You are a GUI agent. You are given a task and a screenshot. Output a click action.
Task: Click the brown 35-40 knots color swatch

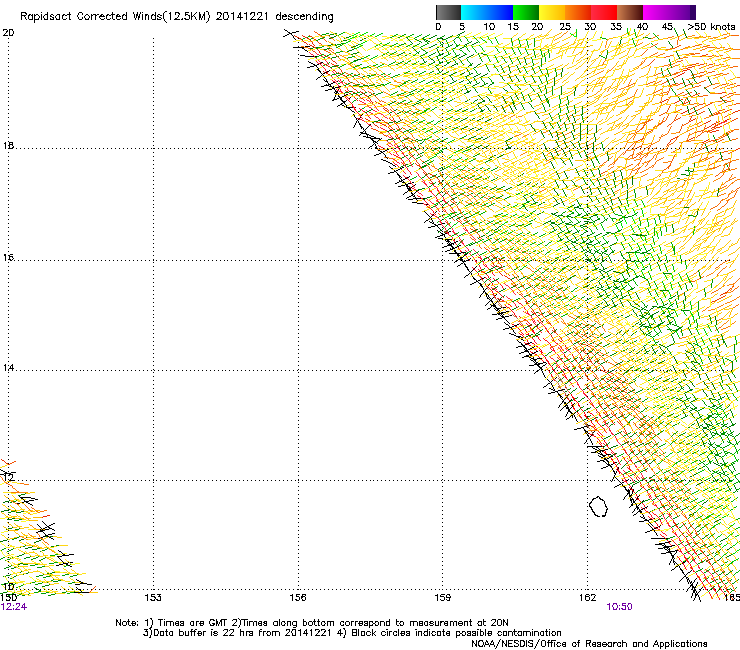[630, 12]
